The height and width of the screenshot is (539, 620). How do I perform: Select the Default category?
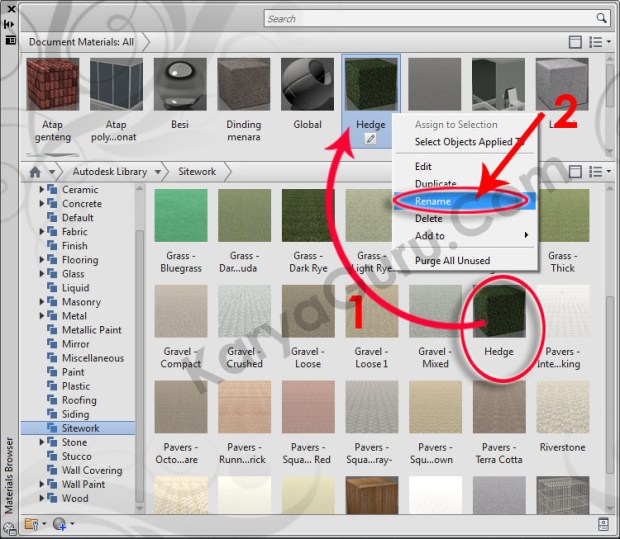coord(78,217)
